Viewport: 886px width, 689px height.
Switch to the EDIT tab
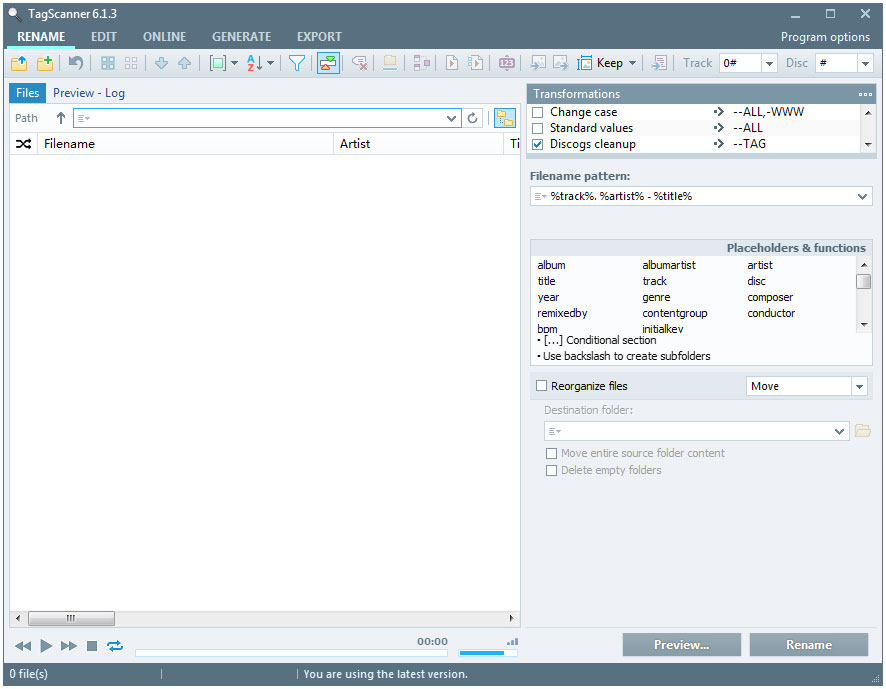pos(104,37)
